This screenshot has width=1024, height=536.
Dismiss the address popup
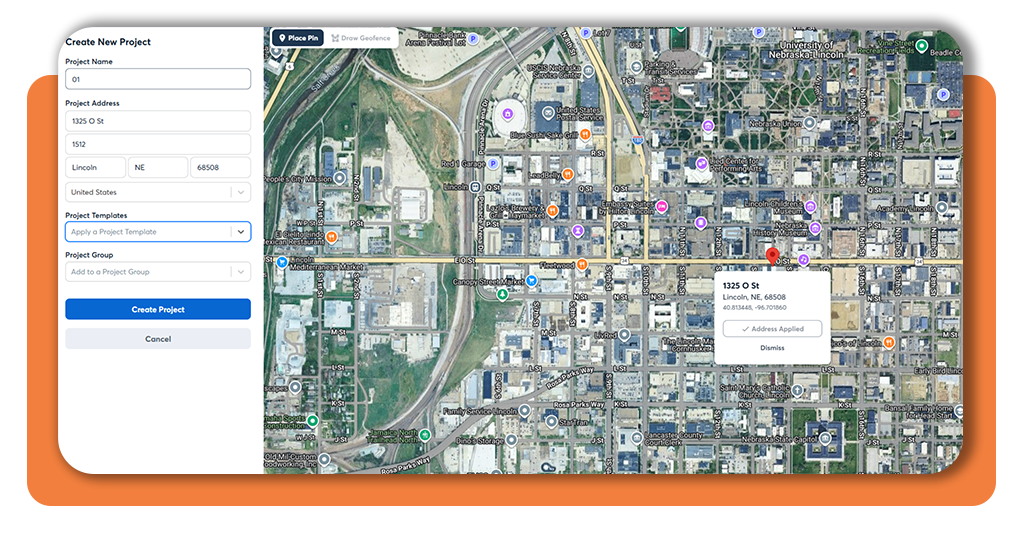tap(772, 348)
